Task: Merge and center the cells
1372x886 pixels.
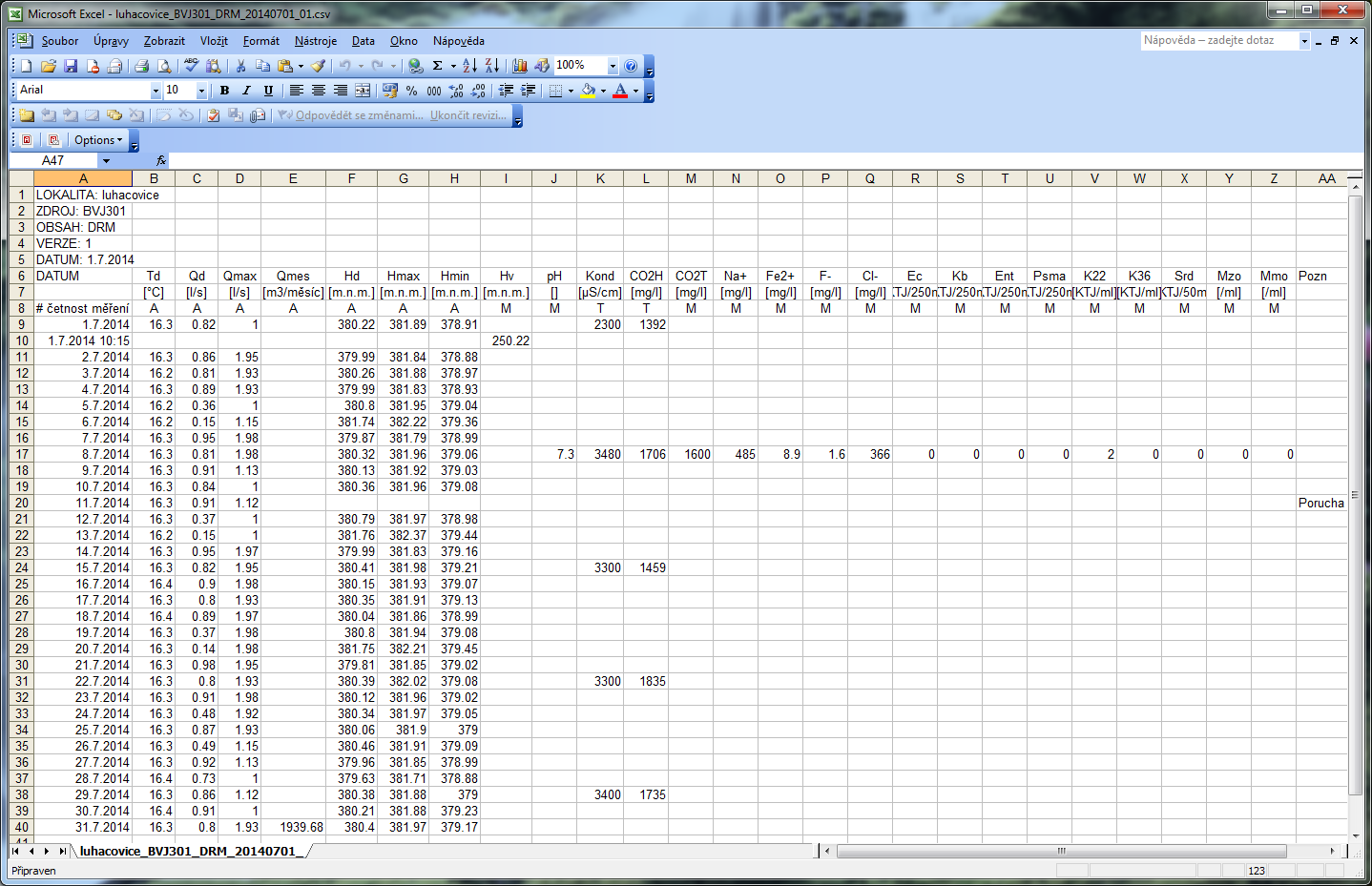Action: click(363, 91)
